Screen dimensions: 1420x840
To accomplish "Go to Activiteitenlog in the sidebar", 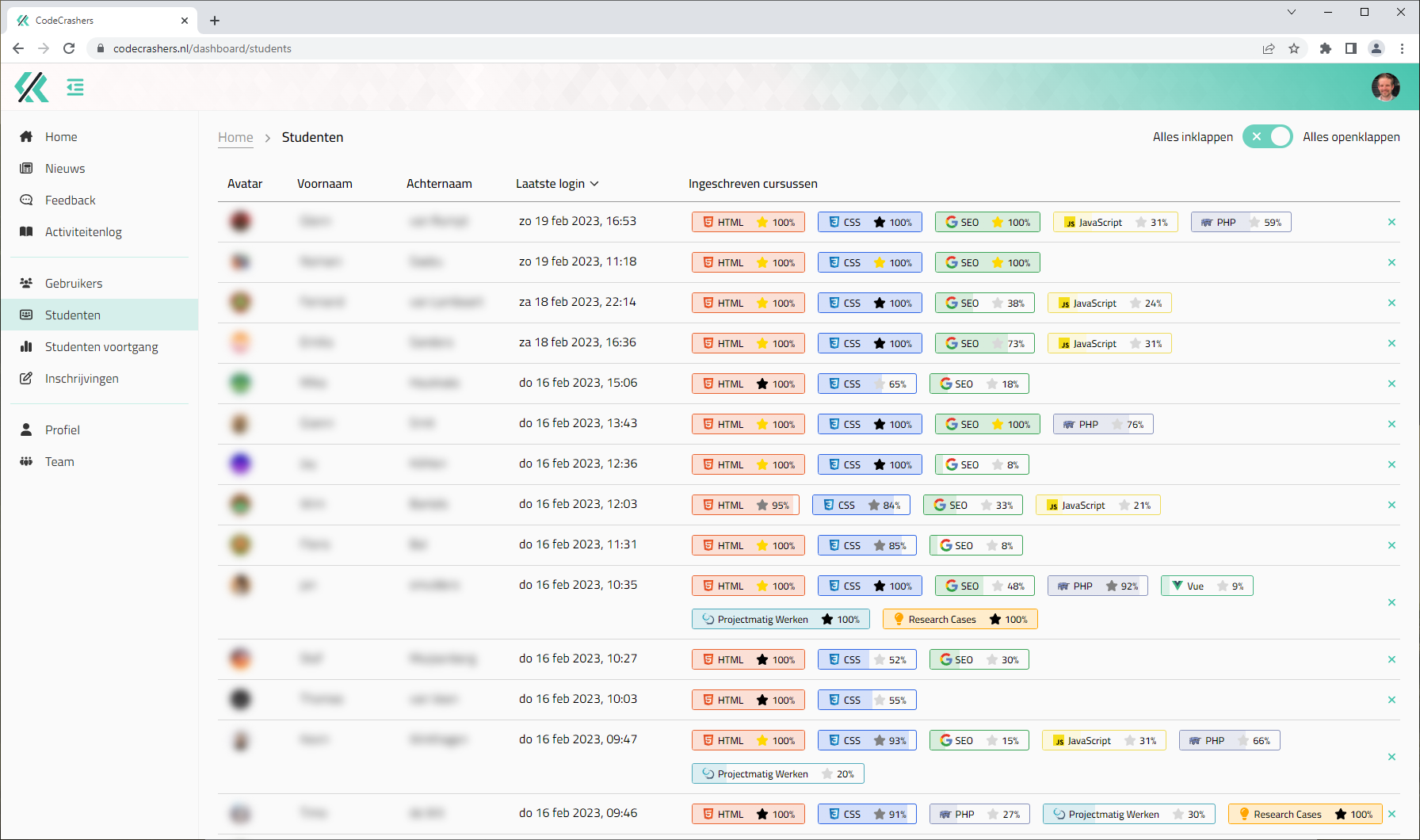I will [83, 232].
